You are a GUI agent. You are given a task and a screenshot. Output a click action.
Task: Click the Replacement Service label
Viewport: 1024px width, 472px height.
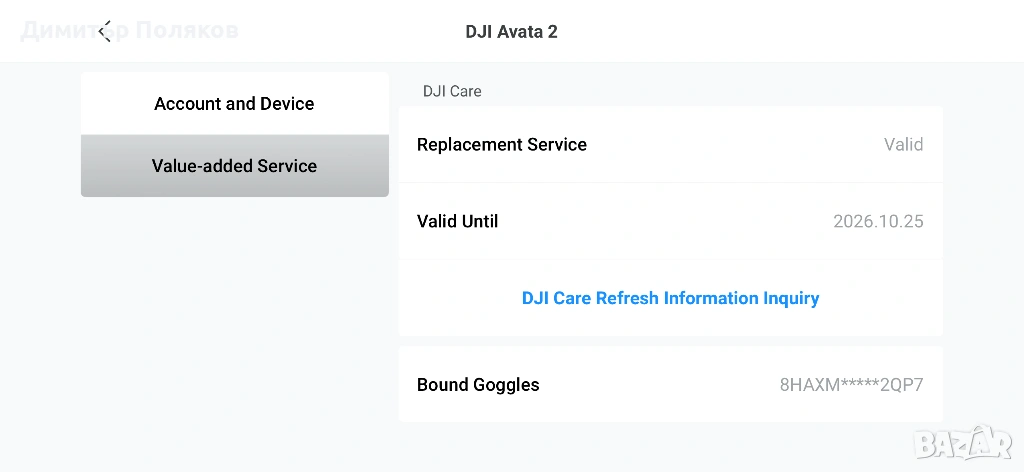pos(501,145)
